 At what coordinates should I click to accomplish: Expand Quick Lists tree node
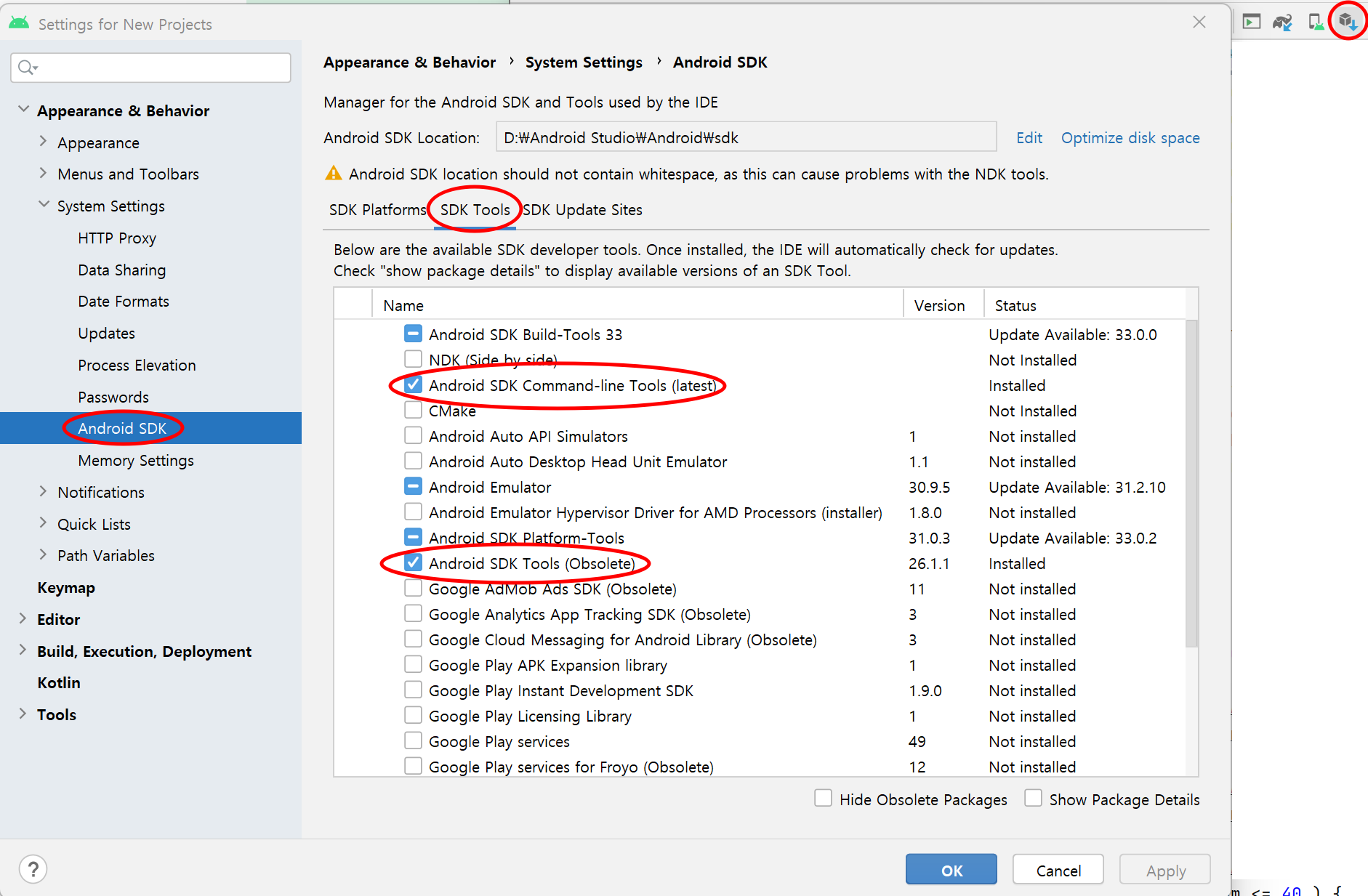(x=43, y=523)
